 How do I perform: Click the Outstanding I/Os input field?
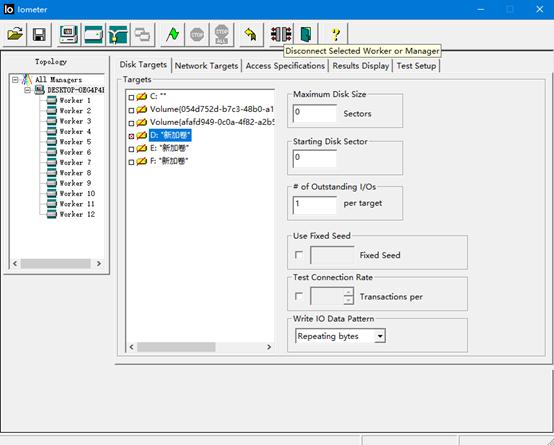pos(315,205)
